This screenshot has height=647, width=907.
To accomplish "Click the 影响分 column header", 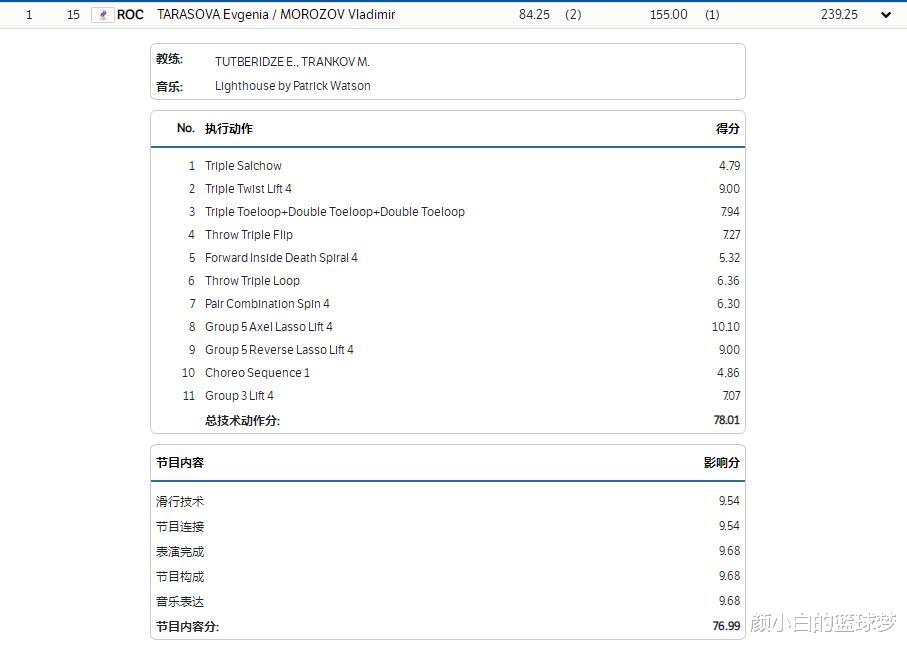I will point(721,463).
